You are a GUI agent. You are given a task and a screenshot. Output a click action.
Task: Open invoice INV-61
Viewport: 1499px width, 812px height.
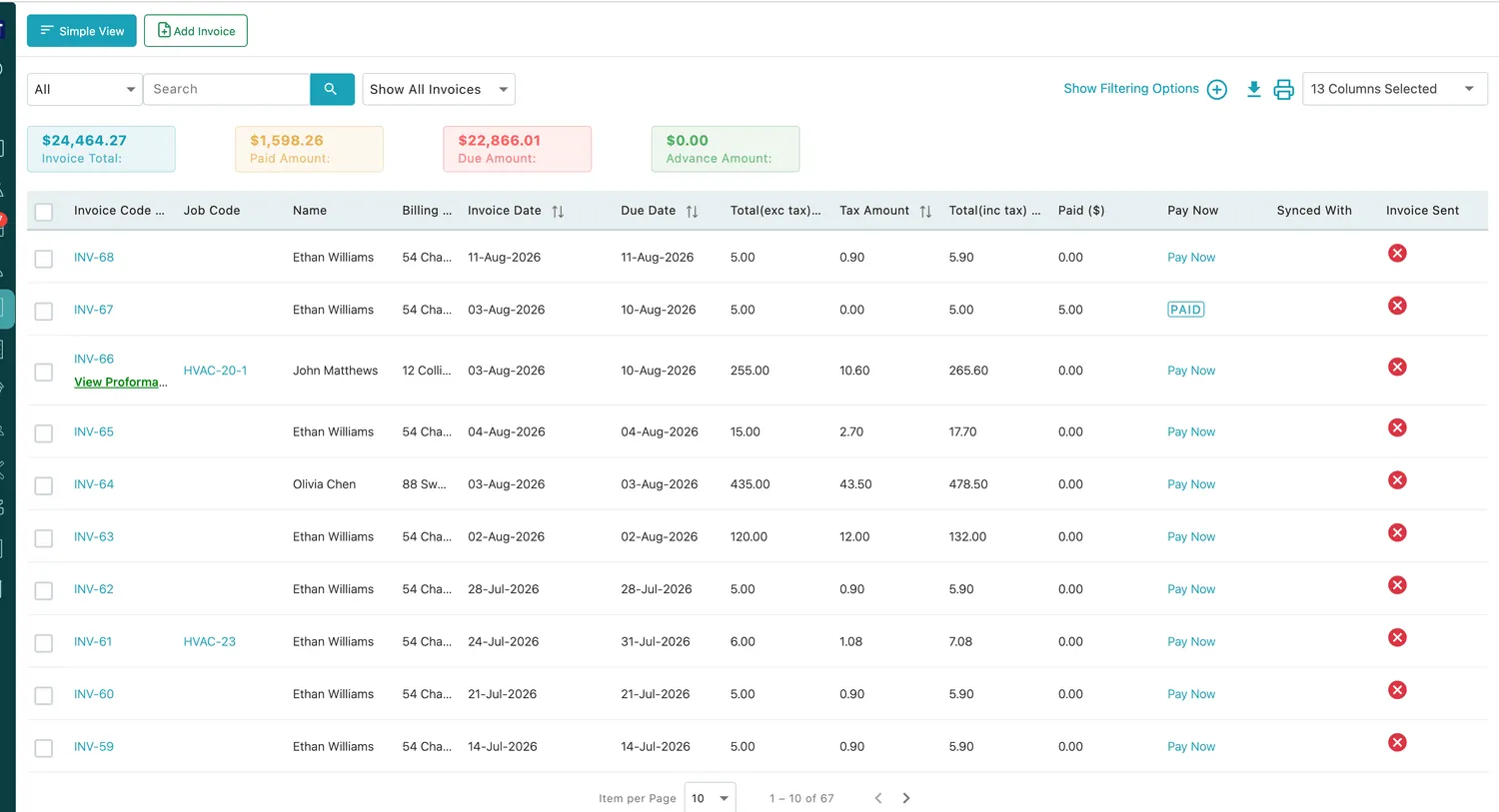(x=93, y=642)
